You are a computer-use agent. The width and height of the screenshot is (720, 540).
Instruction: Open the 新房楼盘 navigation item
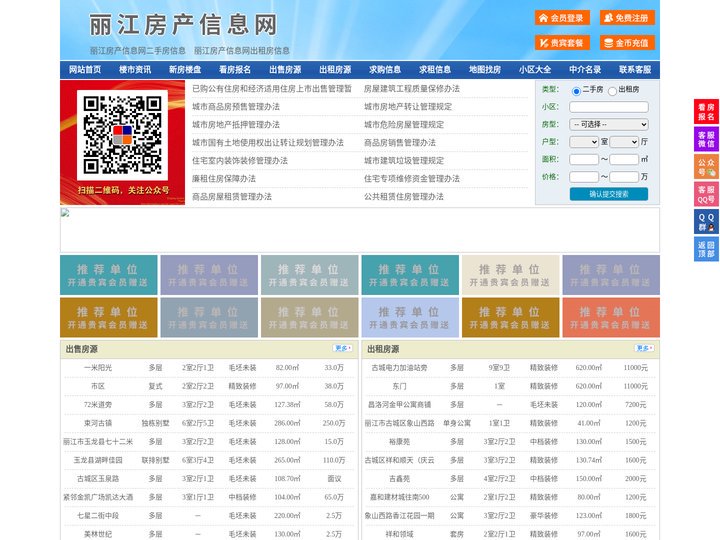pyautogui.click(x=185, y=70)
